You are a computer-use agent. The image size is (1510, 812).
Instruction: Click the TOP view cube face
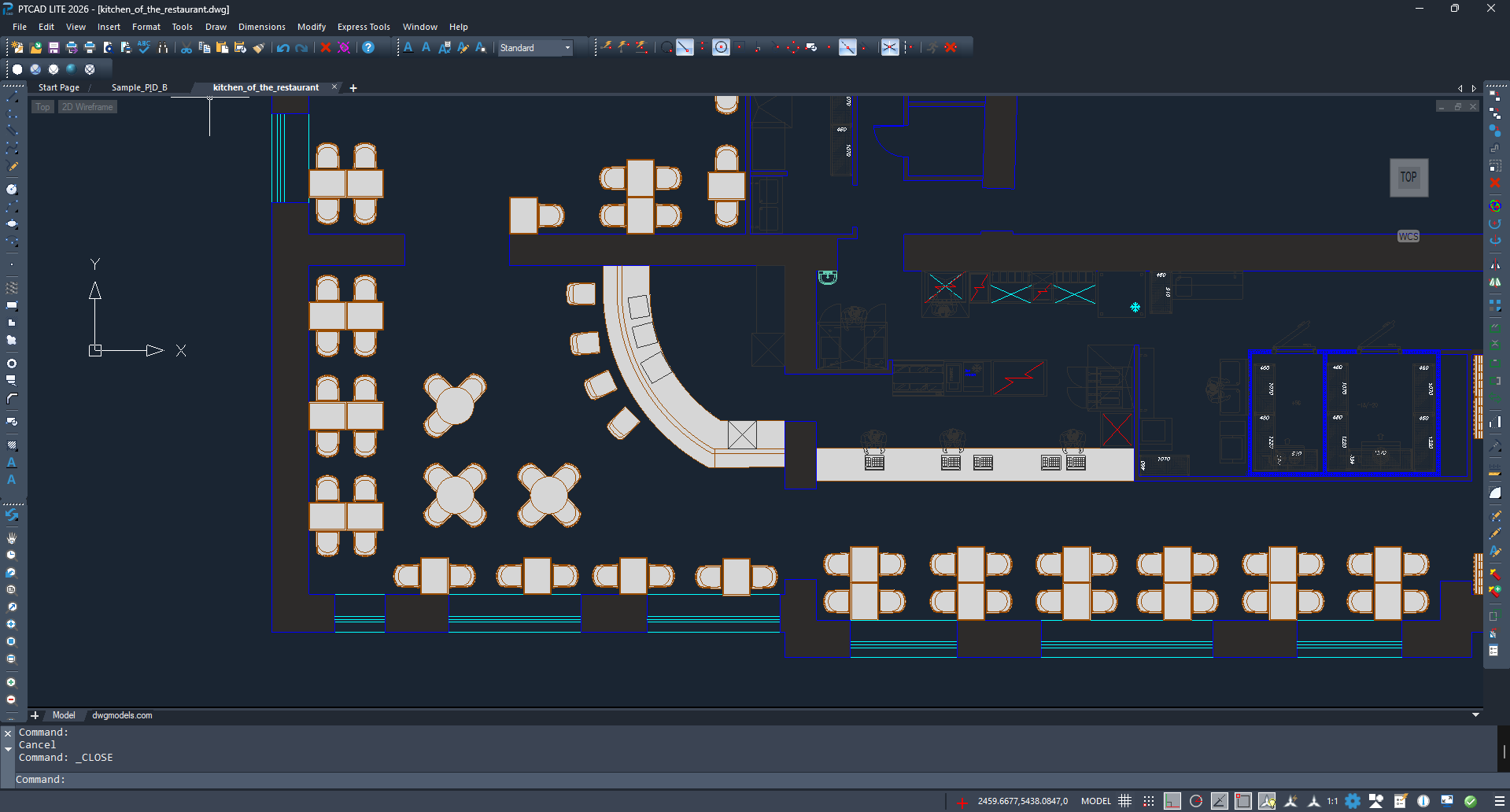pos(1408,178)
